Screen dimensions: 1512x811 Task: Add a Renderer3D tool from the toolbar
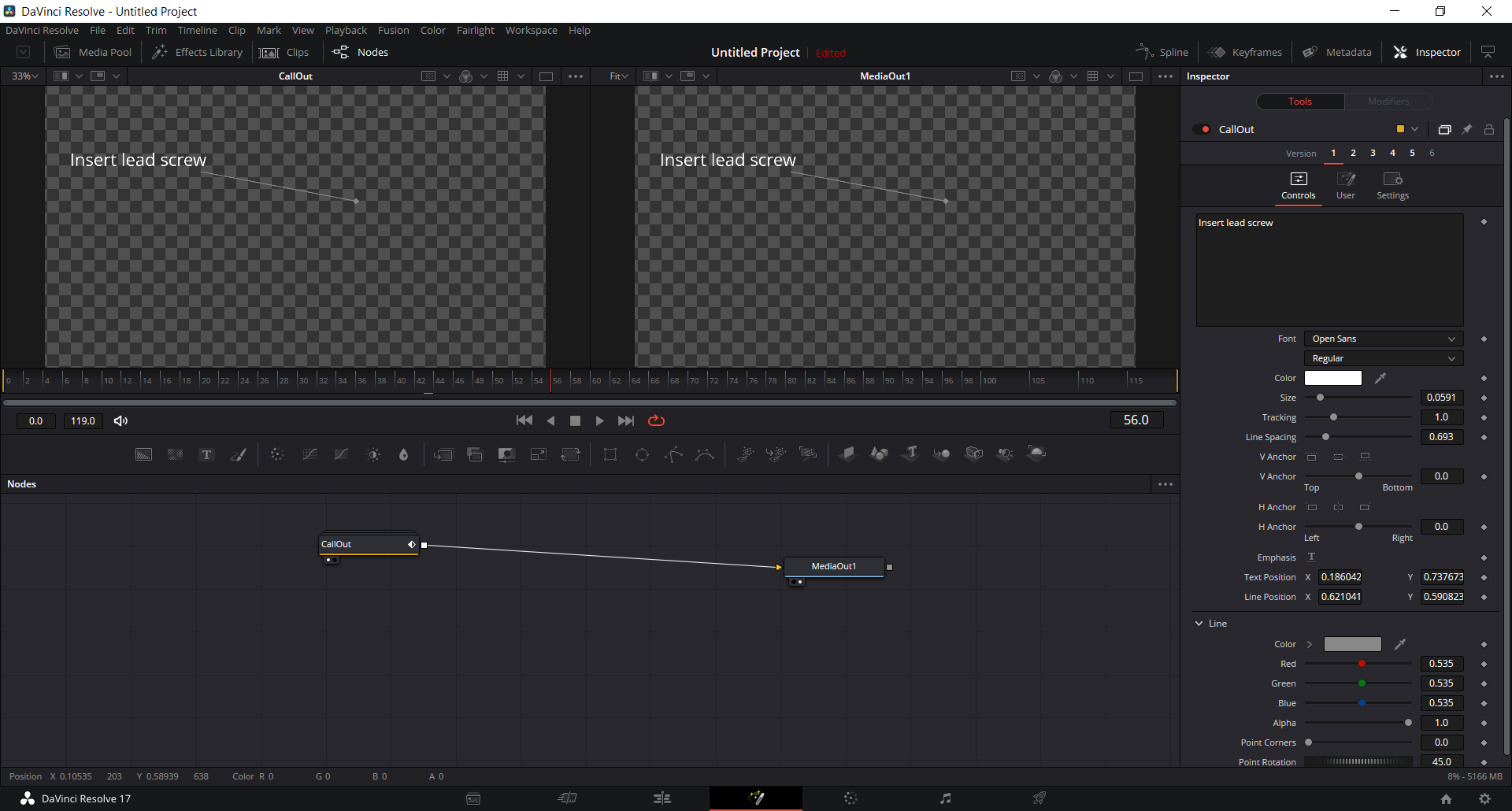click(1037, 454)
